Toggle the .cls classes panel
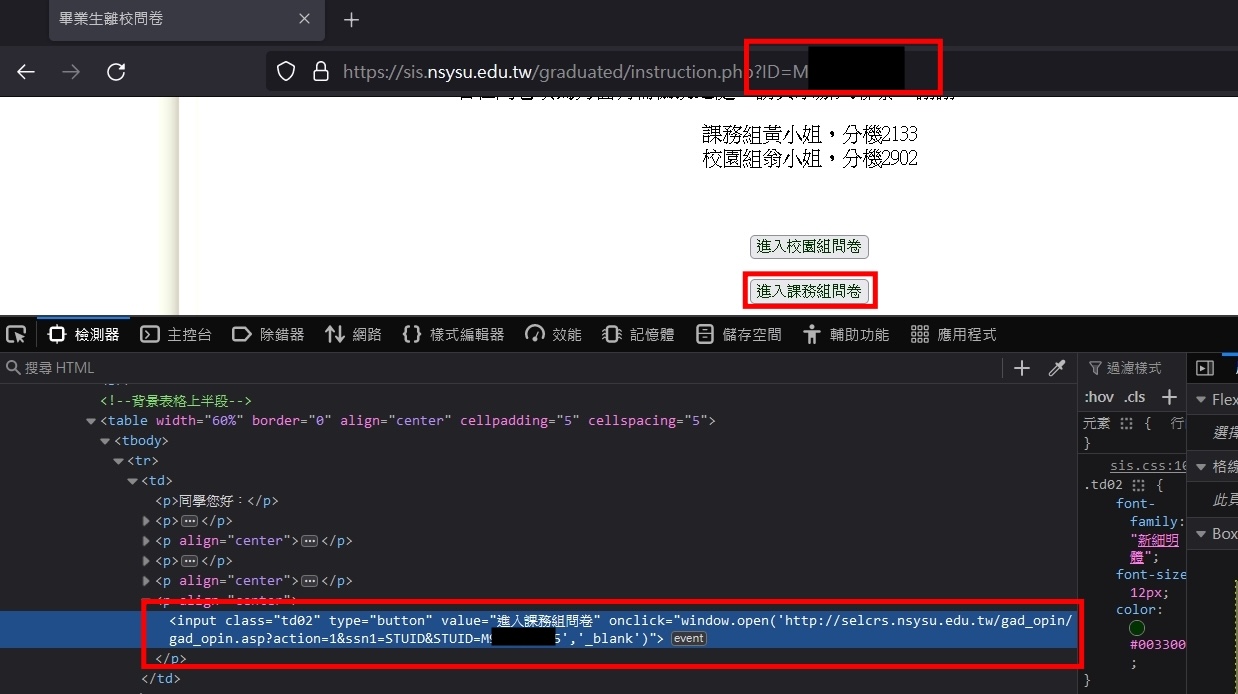 [1135, 397]
